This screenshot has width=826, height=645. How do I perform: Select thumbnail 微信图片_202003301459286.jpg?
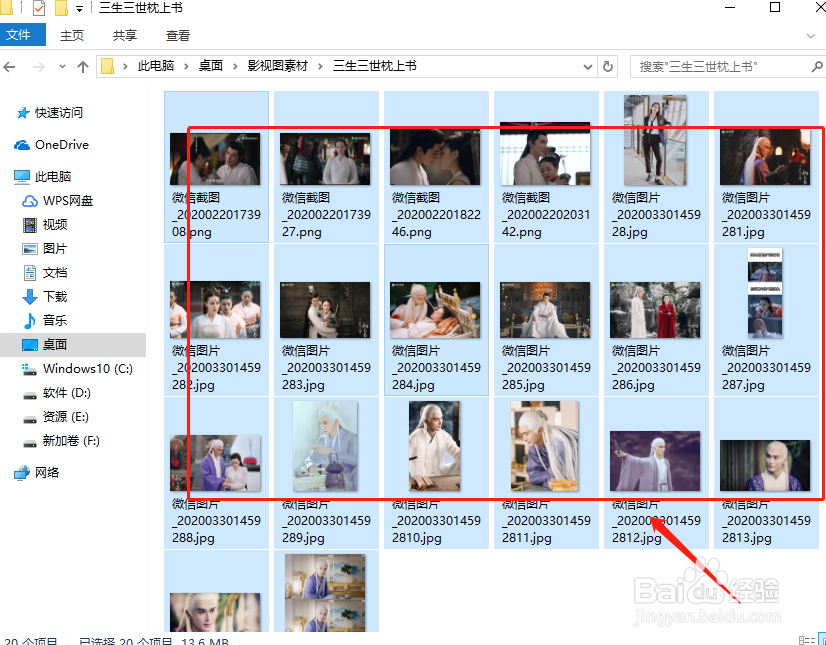[655, 310]
